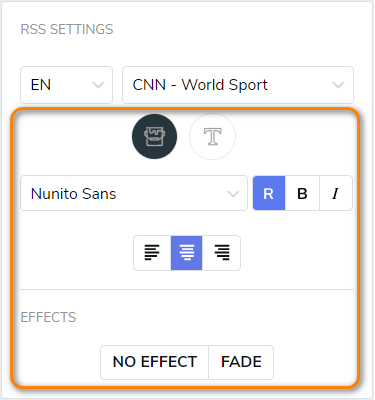Click the Nunito Sans font name text

click(73, 194)
